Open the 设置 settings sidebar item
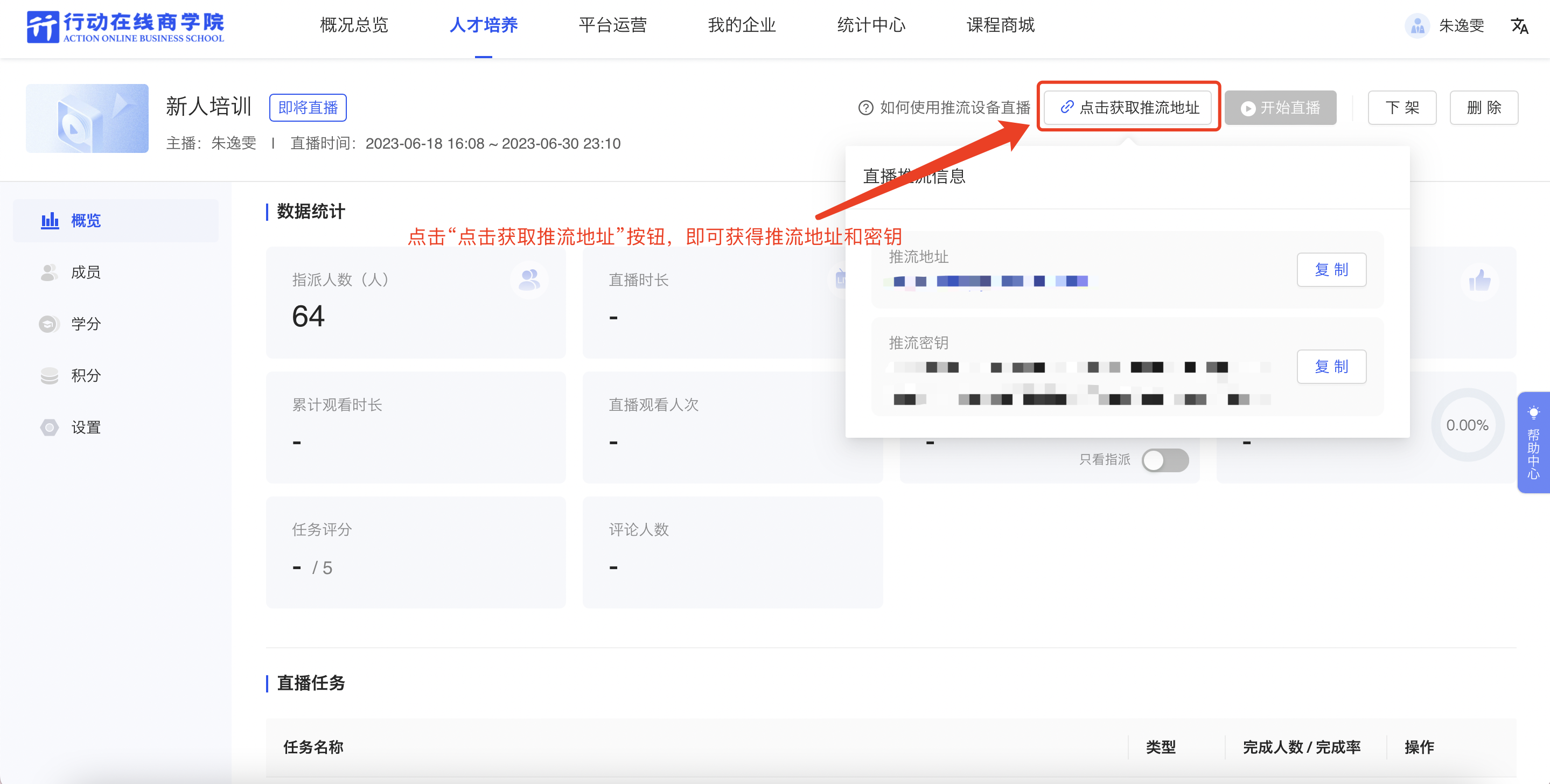The width and height of the screenshot is (1550, 784). pos(86,428)
